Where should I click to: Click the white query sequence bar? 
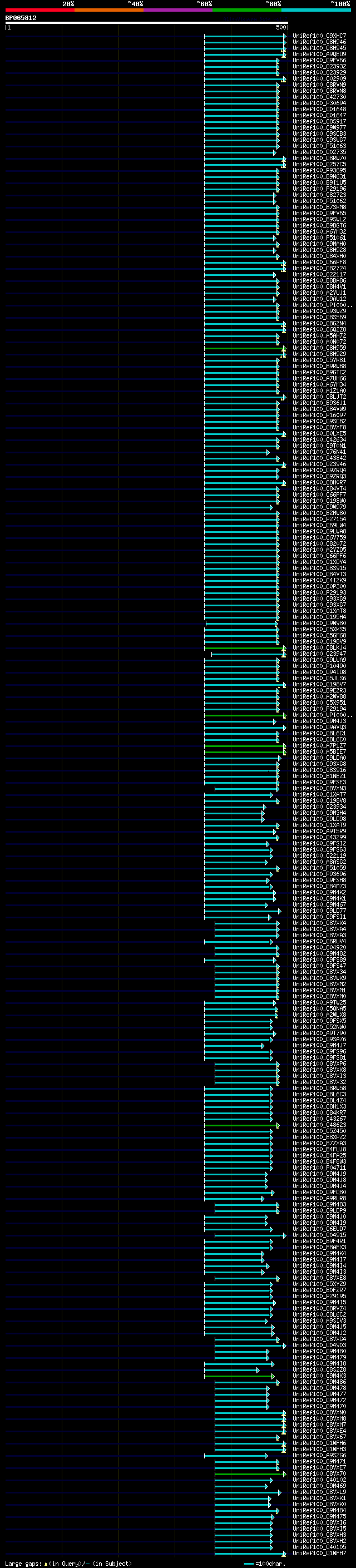click(147, 23)
